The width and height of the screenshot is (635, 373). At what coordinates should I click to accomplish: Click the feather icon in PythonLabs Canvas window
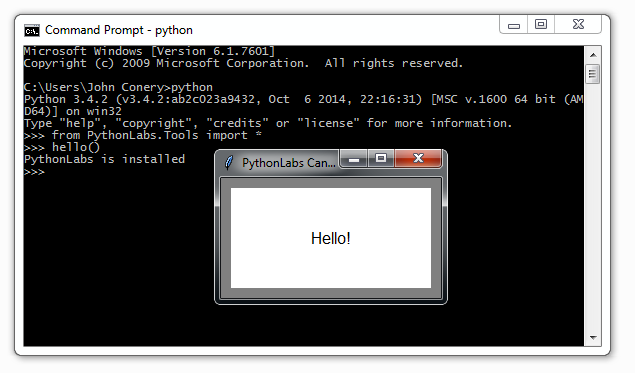pos(229,163)
